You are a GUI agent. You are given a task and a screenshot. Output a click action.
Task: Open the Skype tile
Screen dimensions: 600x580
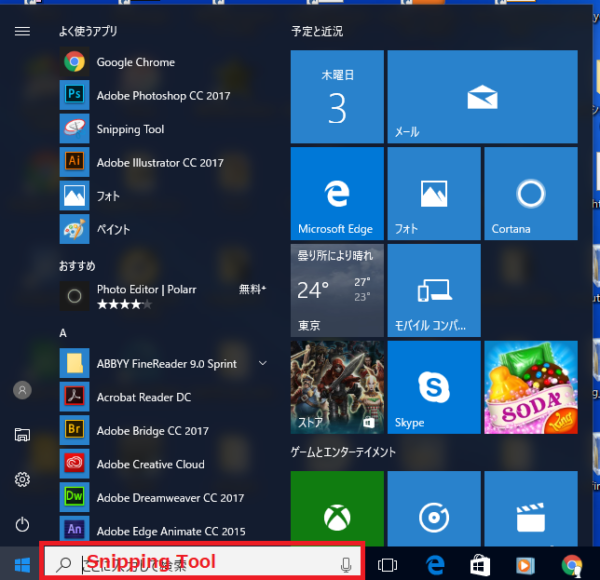point(434,387)
